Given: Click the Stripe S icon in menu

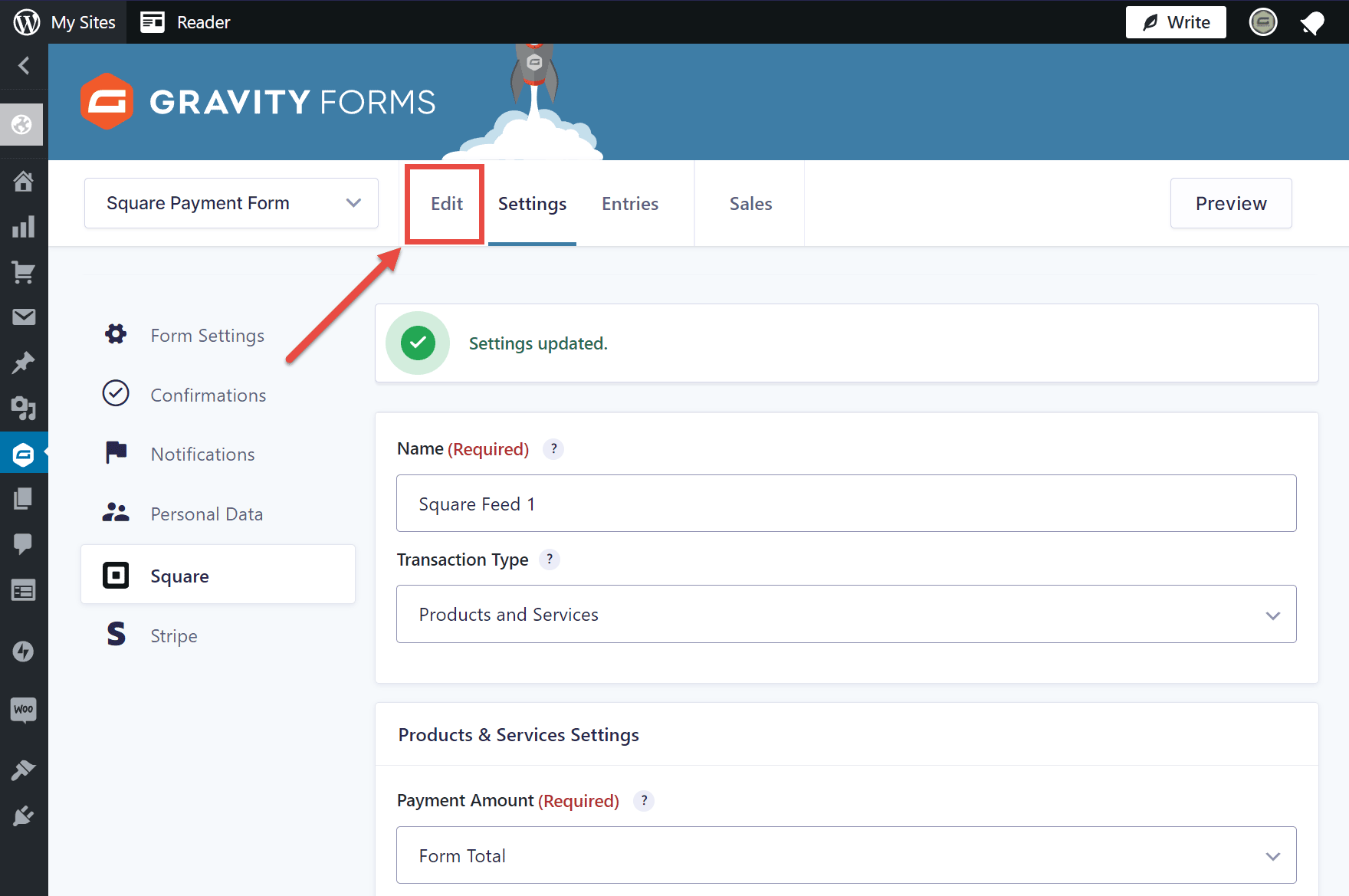Looking at the screenshot, I should click(x=116, y=634).
